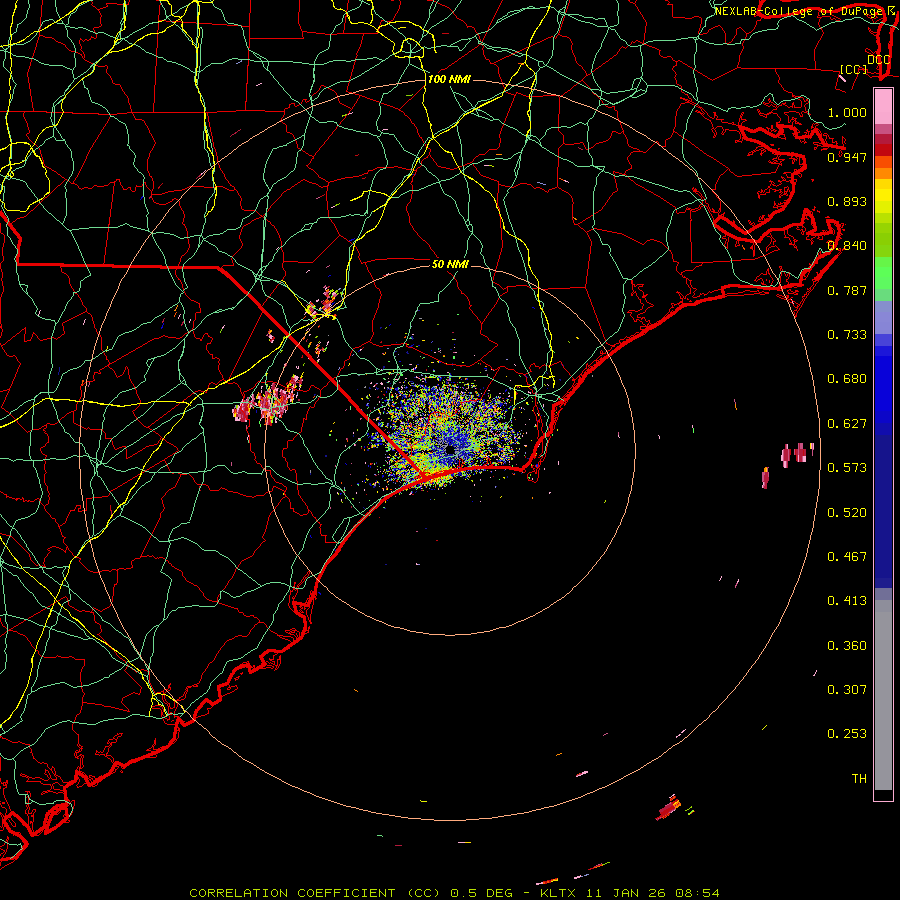Click the 0.520 scale value
900x900 pixels.
(847, 513)
